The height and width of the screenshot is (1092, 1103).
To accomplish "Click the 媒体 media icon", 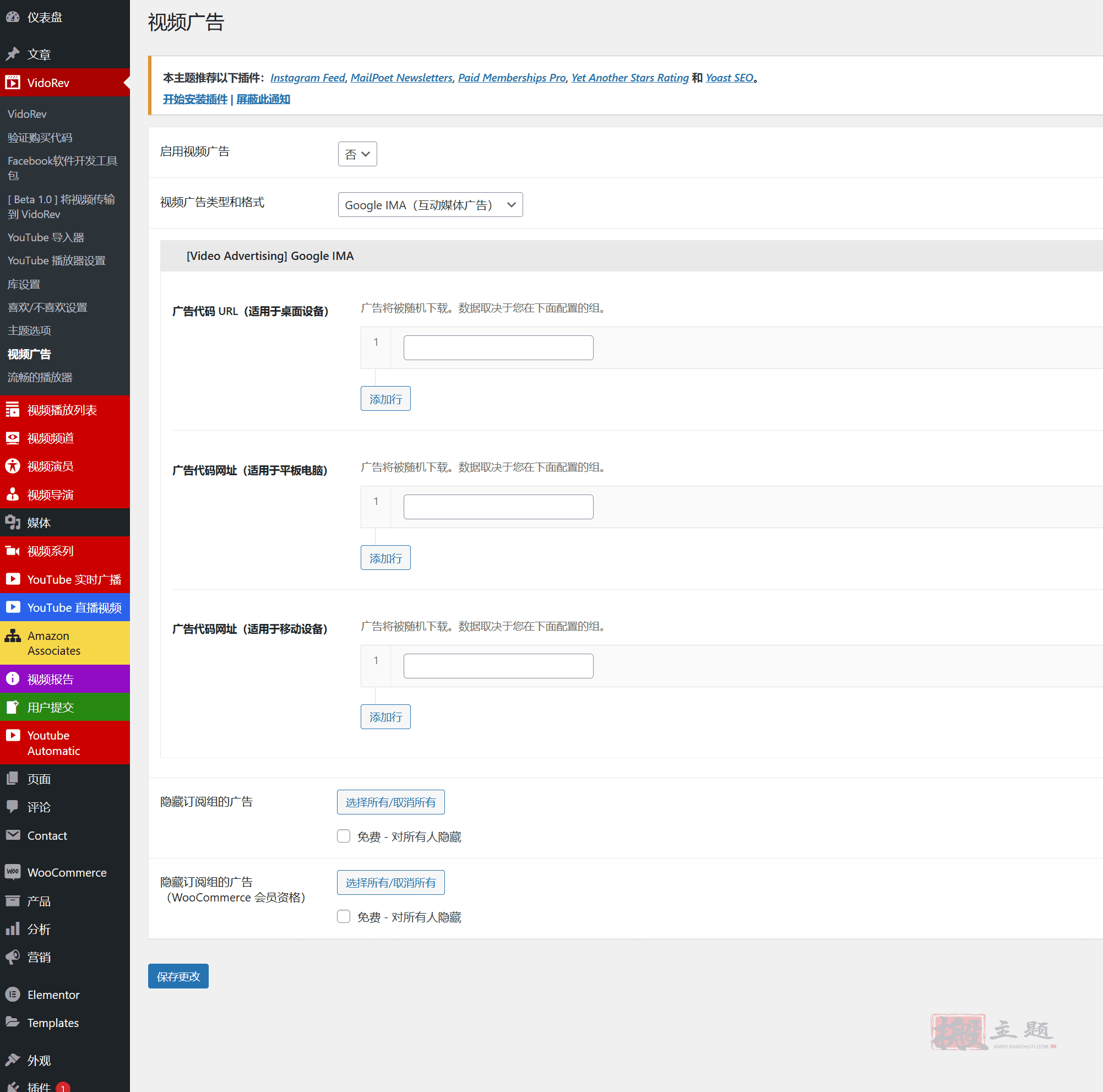I will 13,522.
